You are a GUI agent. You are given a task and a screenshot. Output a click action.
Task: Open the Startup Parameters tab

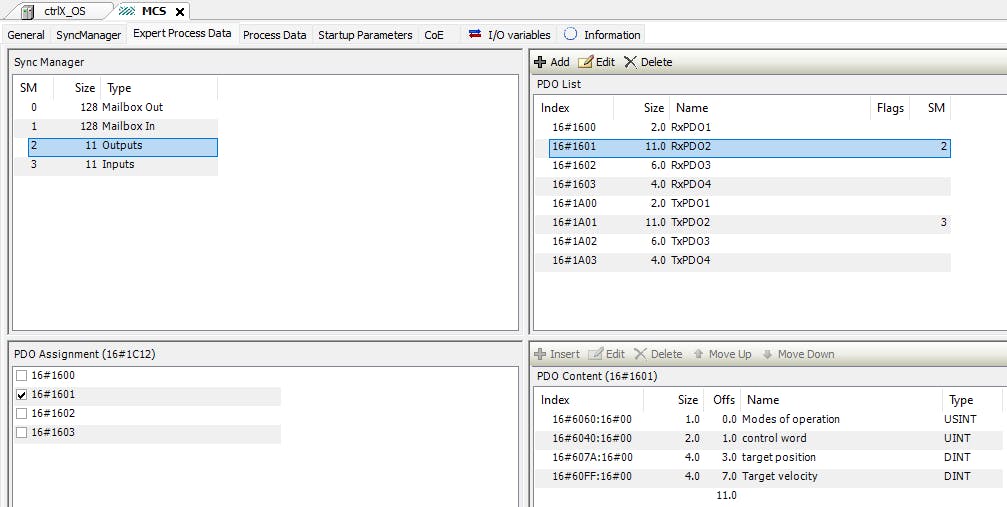(x=365, y=35)
